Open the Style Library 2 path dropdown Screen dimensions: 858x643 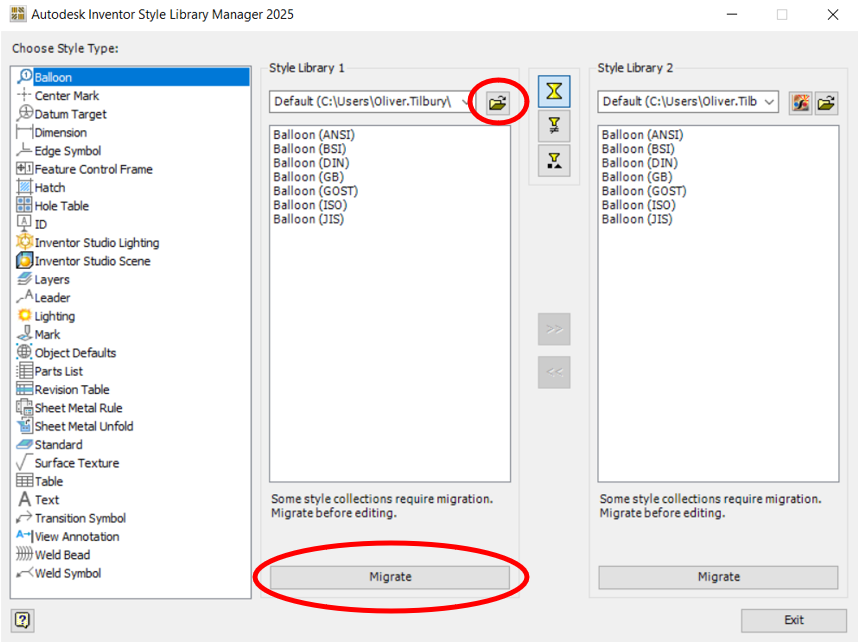770,101
